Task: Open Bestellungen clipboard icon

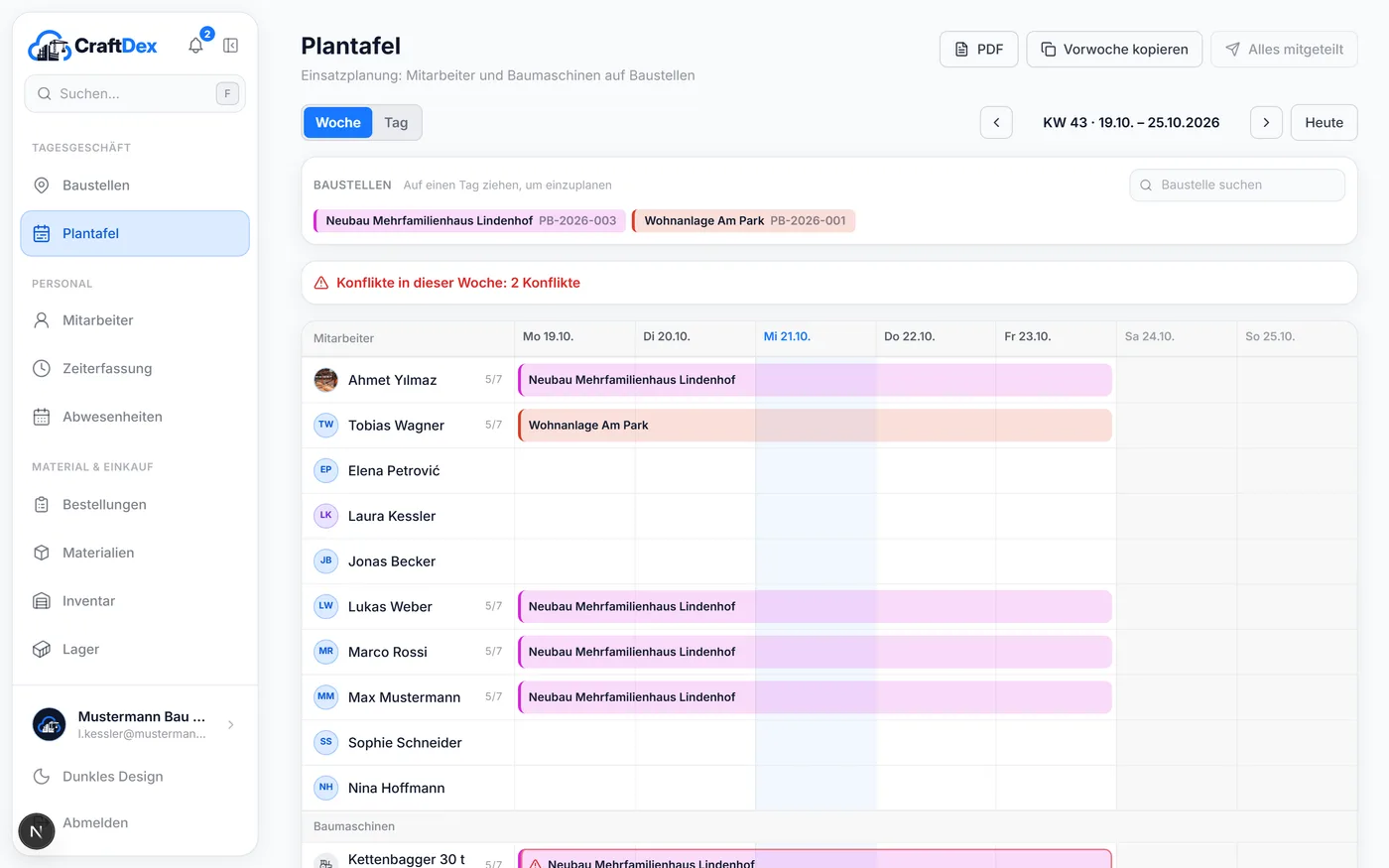Action: point(42,505)
